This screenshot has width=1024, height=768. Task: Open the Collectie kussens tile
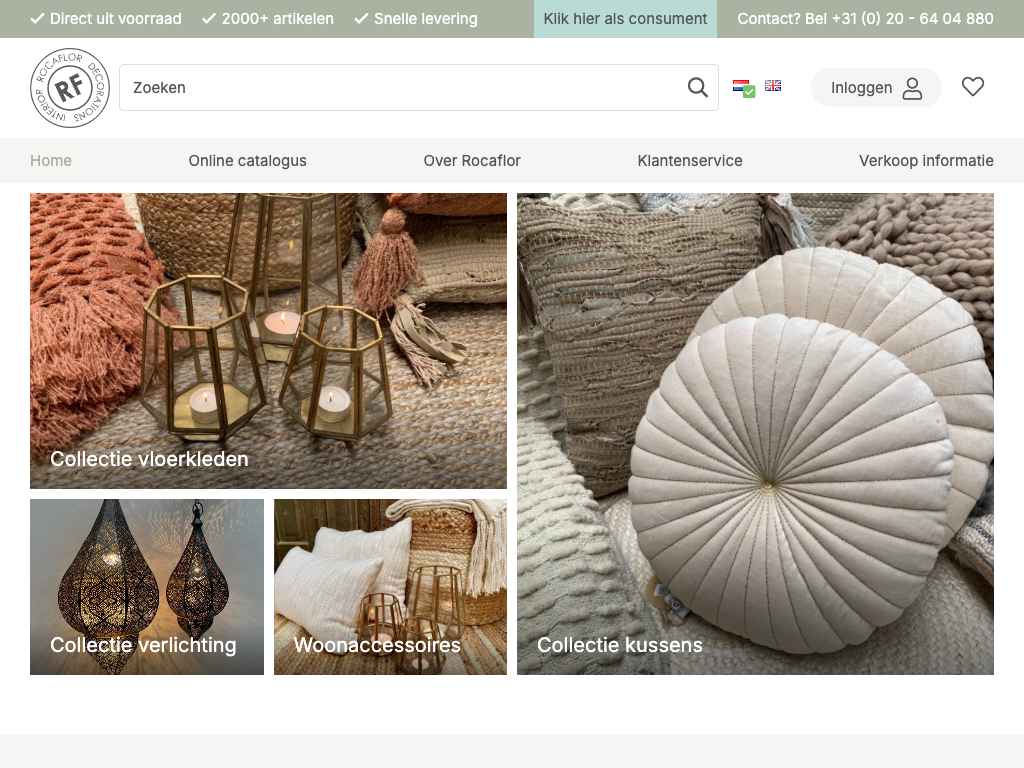(755, 434)
